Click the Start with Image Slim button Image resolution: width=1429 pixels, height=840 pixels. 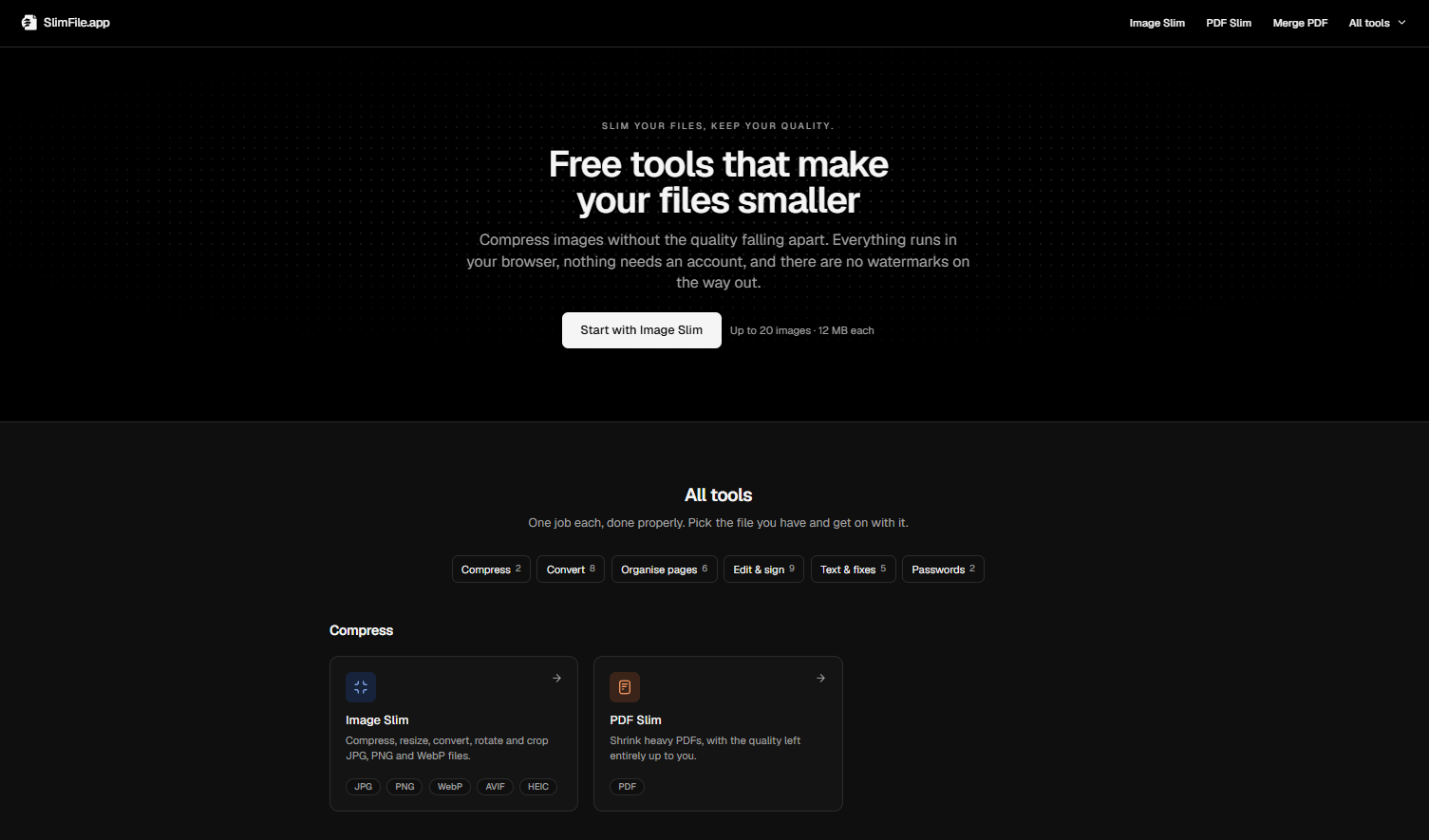click(x=642, y=330)
